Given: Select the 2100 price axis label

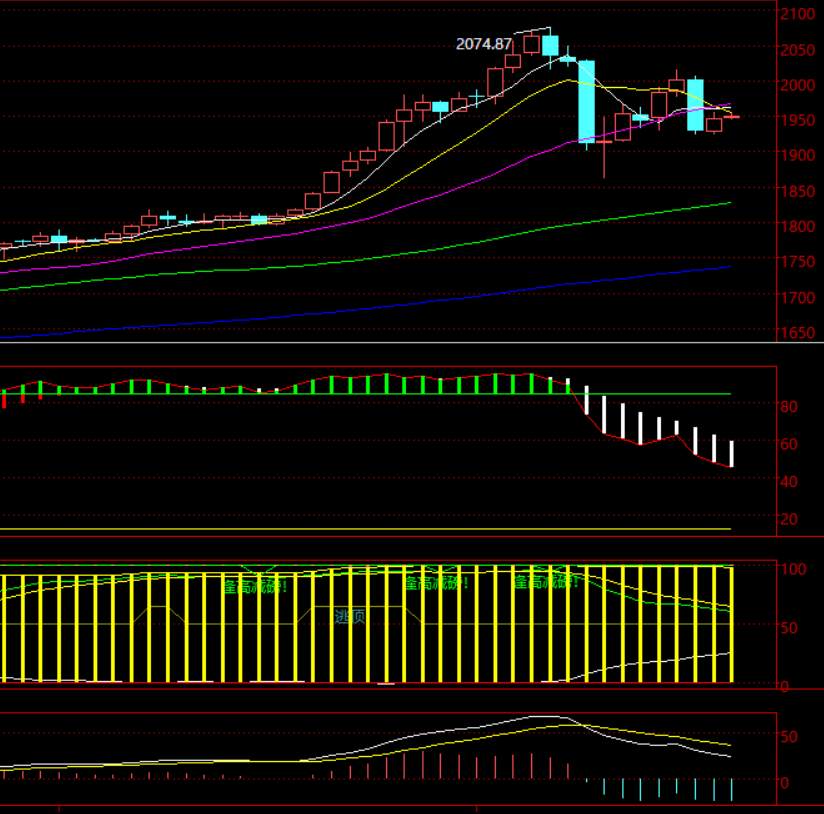Looking at the screenshot, I should (797, 14).
